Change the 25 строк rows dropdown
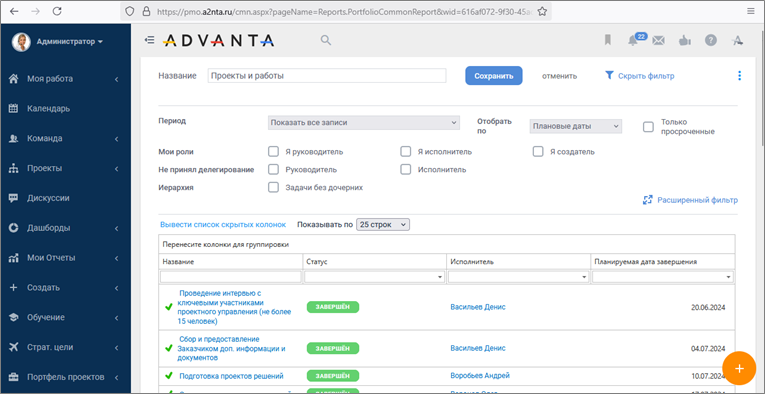Viewport: 765px width, 394px height. [x=383, y=225]
